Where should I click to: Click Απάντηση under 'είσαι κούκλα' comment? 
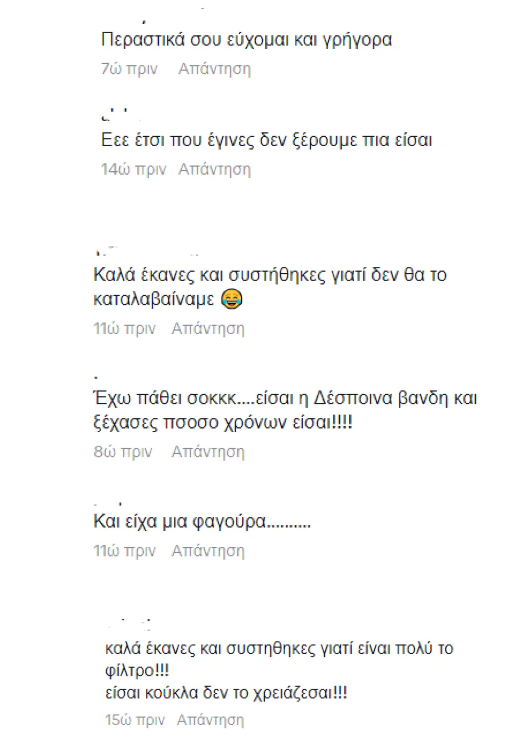click(x=211, y=720)
